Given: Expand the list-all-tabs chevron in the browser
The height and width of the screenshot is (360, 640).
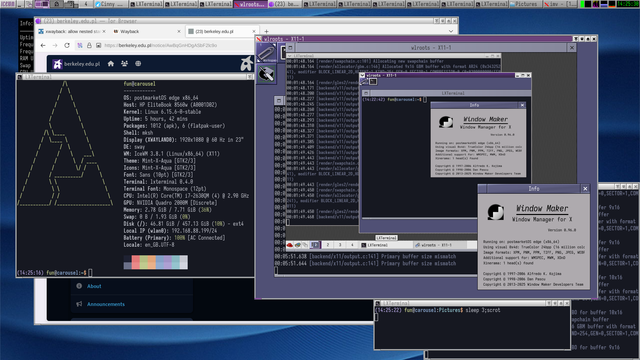Looking at the screenshot, I should pos(451,31).
